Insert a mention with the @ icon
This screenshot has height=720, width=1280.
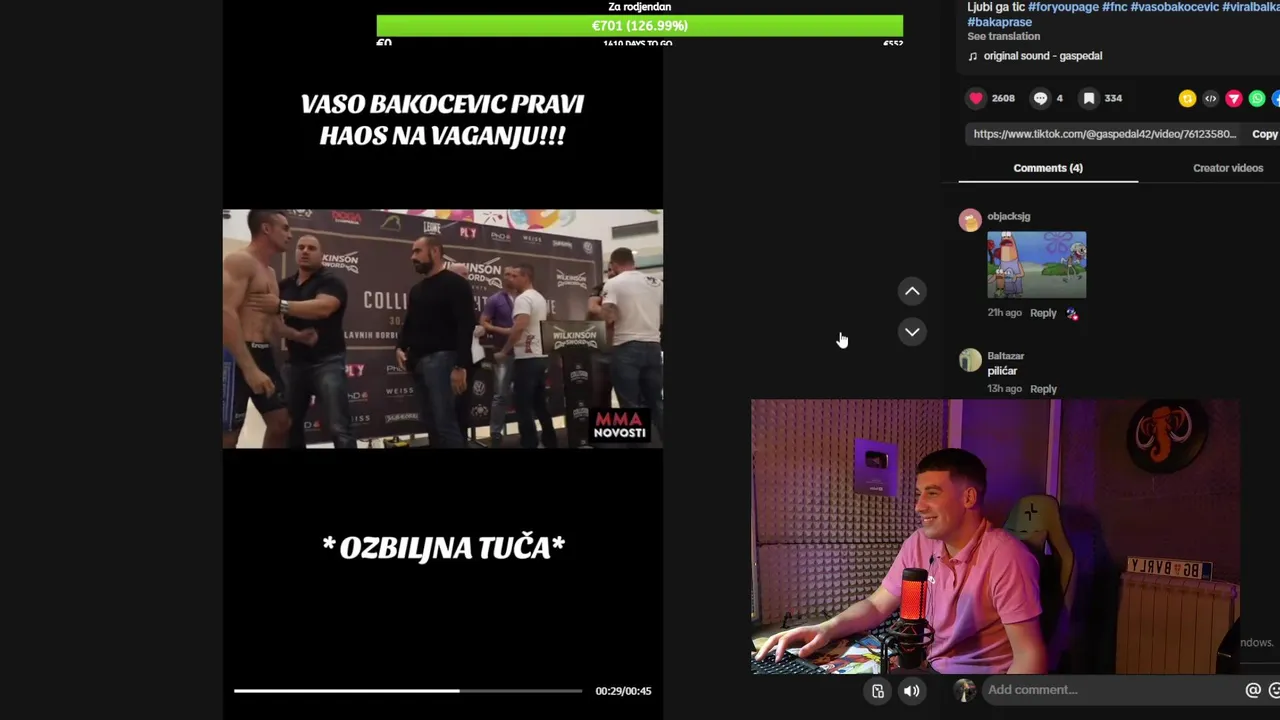[x=1252, y=690]
